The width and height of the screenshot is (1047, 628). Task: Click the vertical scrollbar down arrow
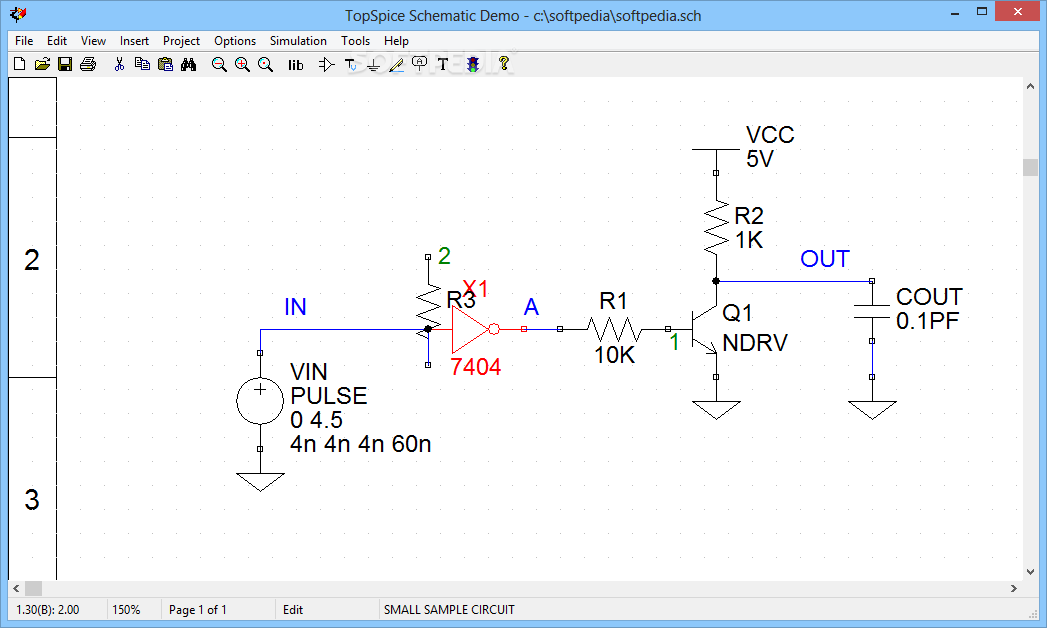point(1030,572)
